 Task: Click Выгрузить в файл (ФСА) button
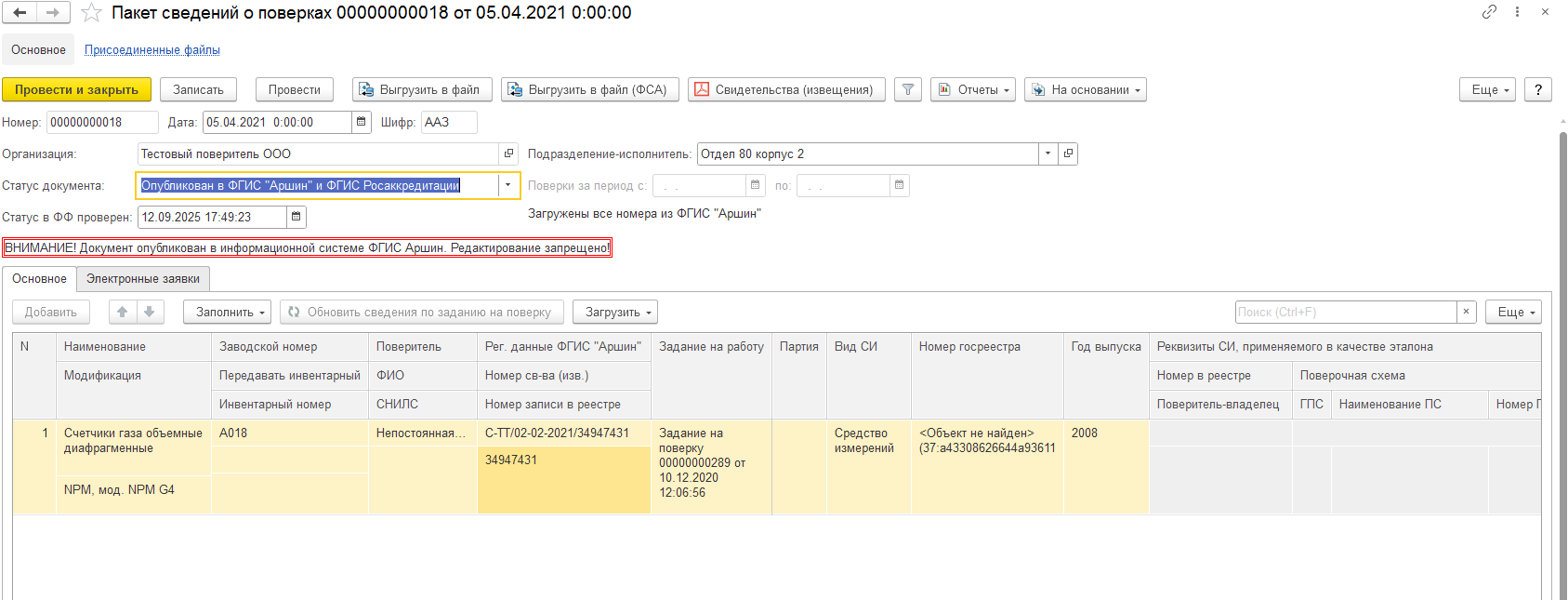[x=590, y=90]
